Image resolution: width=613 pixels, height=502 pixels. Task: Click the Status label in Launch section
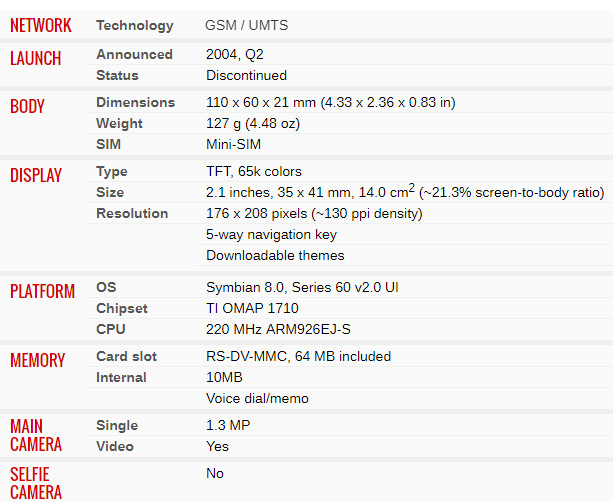point(117,75)
